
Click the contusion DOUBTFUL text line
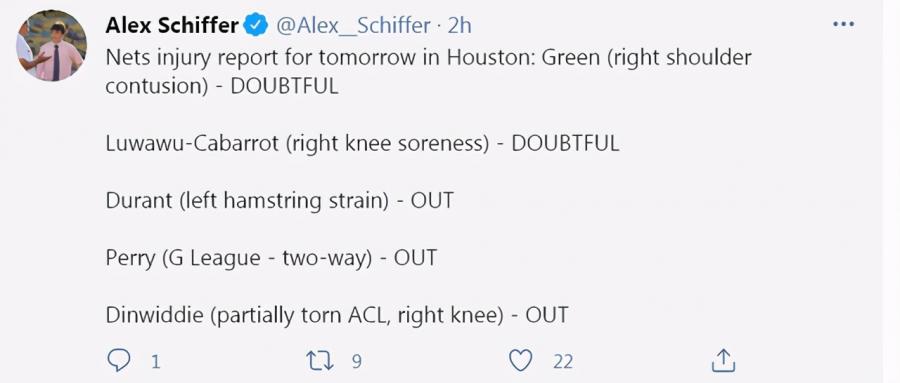coord(222,86)
